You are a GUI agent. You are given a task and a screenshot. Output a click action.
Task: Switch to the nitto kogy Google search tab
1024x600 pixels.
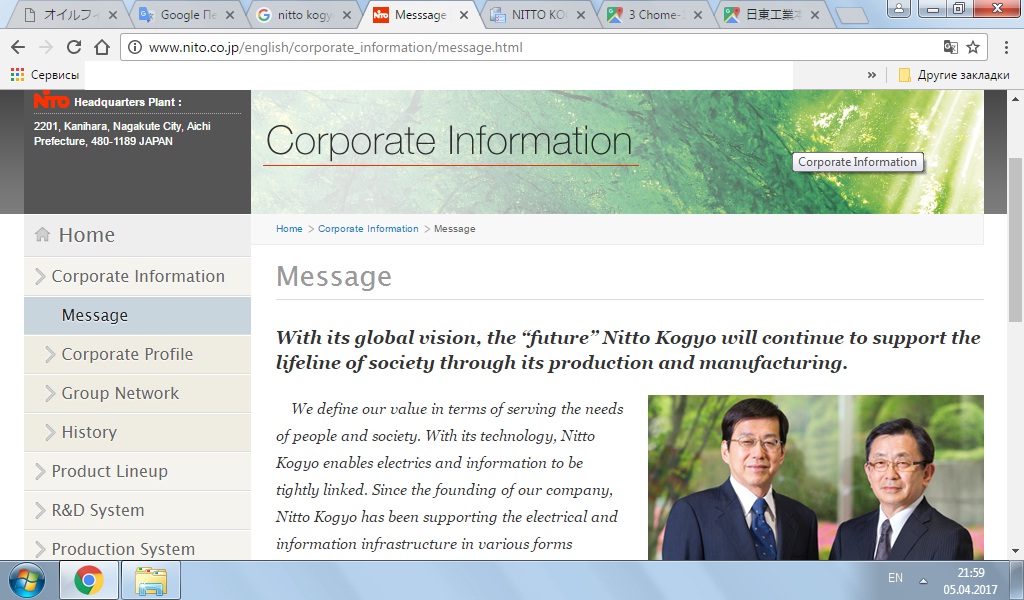pyautogui.click(x=304, y=14)
